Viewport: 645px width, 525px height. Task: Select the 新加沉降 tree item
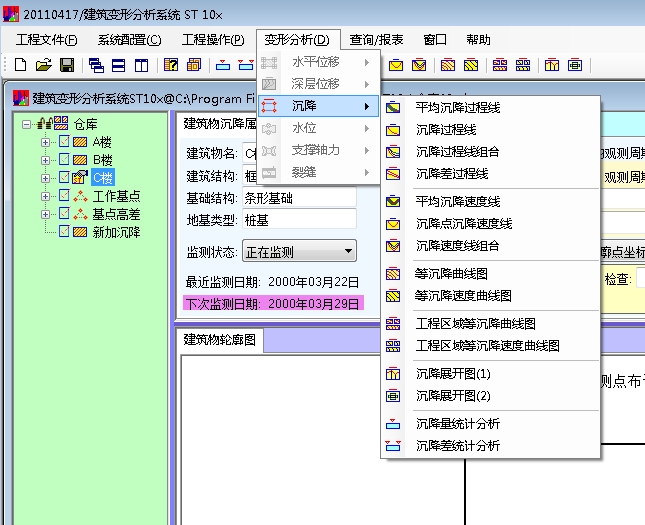click(116, 232)
